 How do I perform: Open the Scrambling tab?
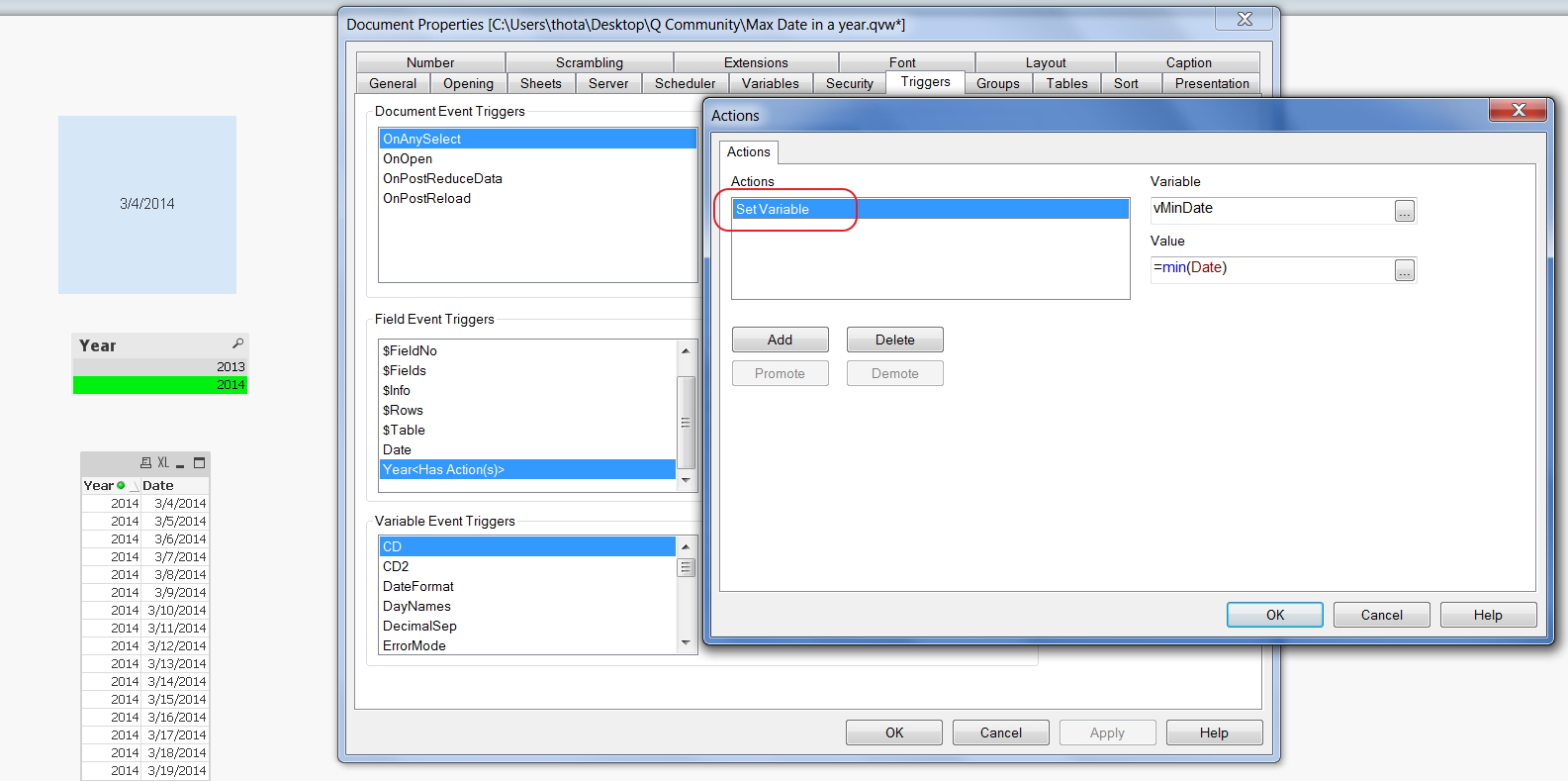pyautogui.click(x=590, y=62)
